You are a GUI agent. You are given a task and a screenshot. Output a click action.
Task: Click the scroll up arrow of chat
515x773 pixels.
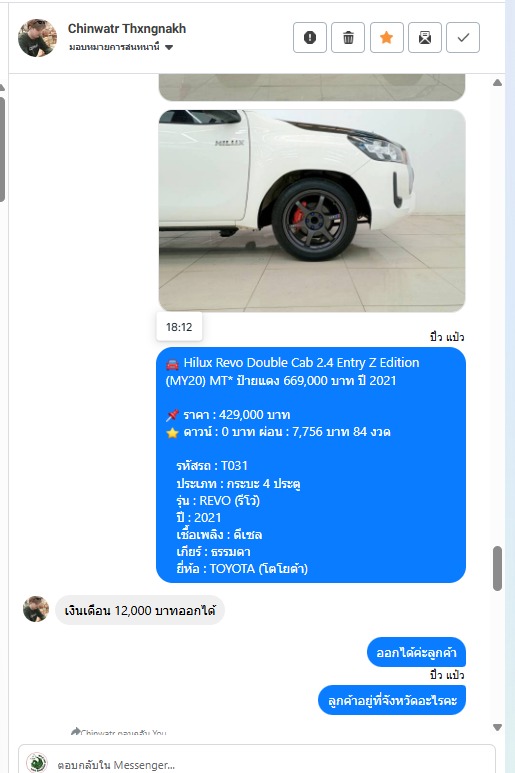[497, 83]
